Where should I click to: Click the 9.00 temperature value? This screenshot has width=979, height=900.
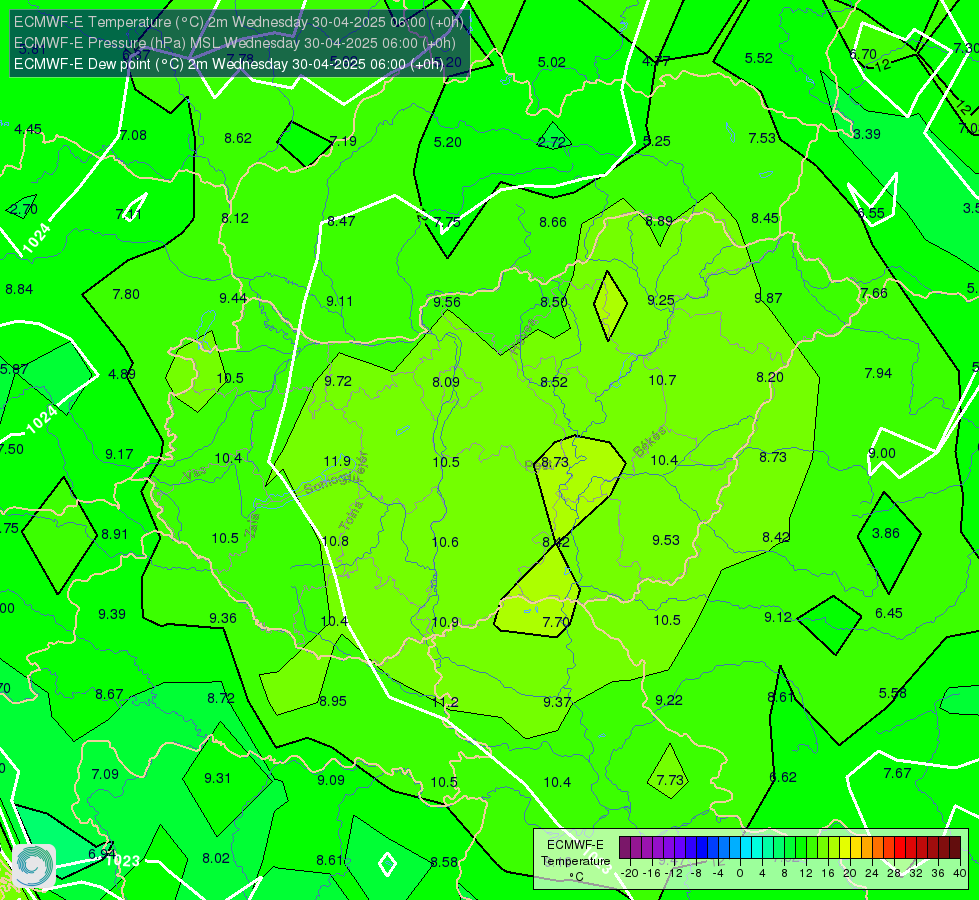point(882,453)
